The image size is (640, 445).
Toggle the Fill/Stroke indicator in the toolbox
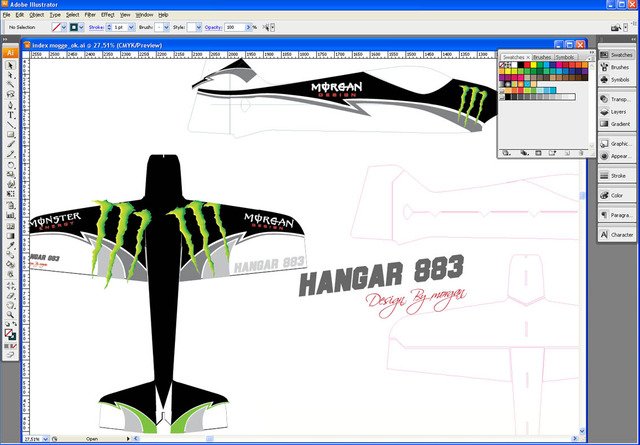pos(10,334)
